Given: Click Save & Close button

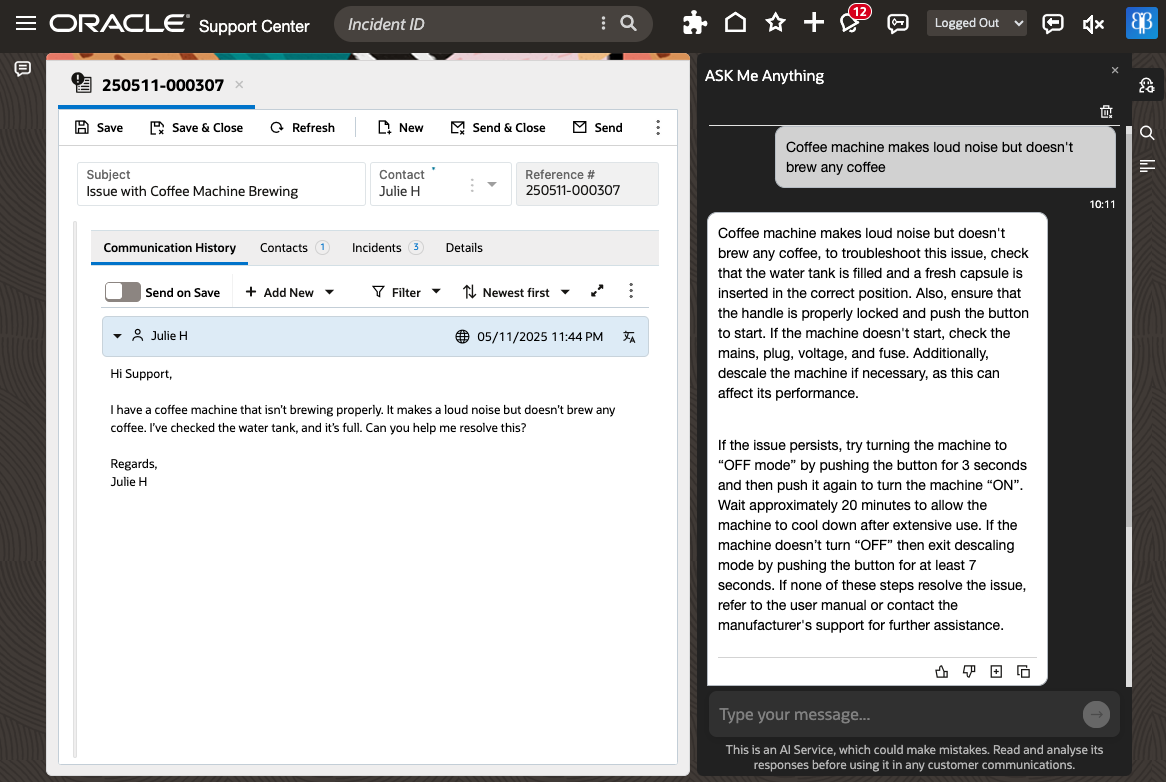Looking at the screenshot, I should 196,128.
